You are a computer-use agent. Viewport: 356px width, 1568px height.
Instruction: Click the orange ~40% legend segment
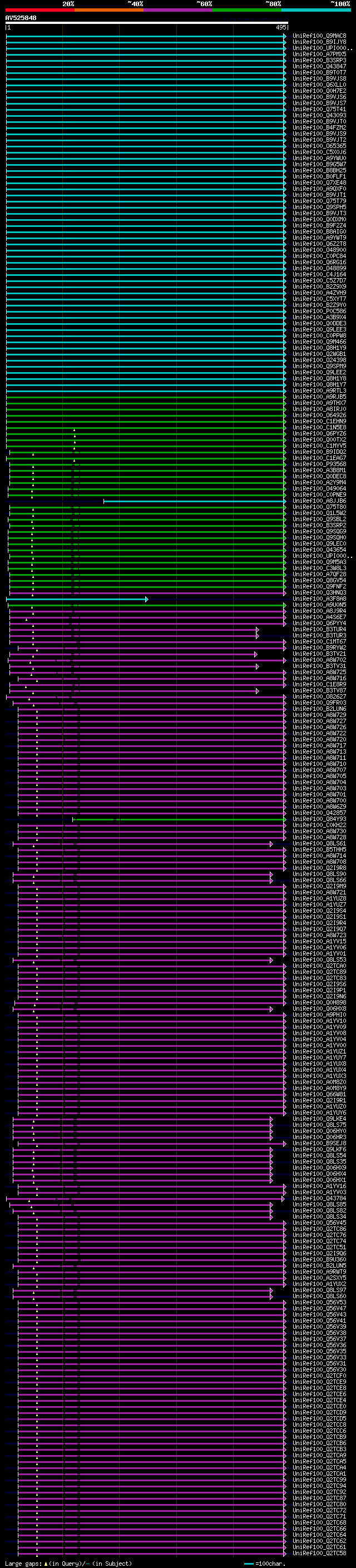point(109,10)
